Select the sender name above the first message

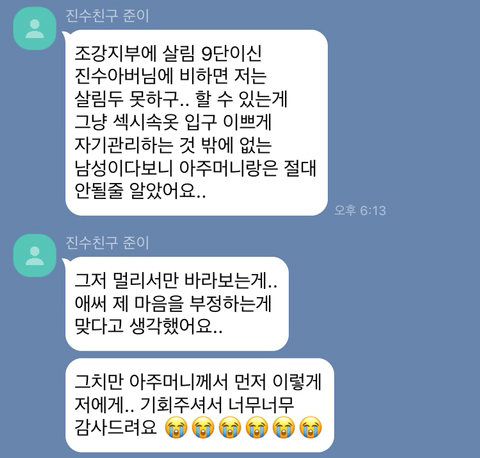pyautogui.click(x=107, y=16)
